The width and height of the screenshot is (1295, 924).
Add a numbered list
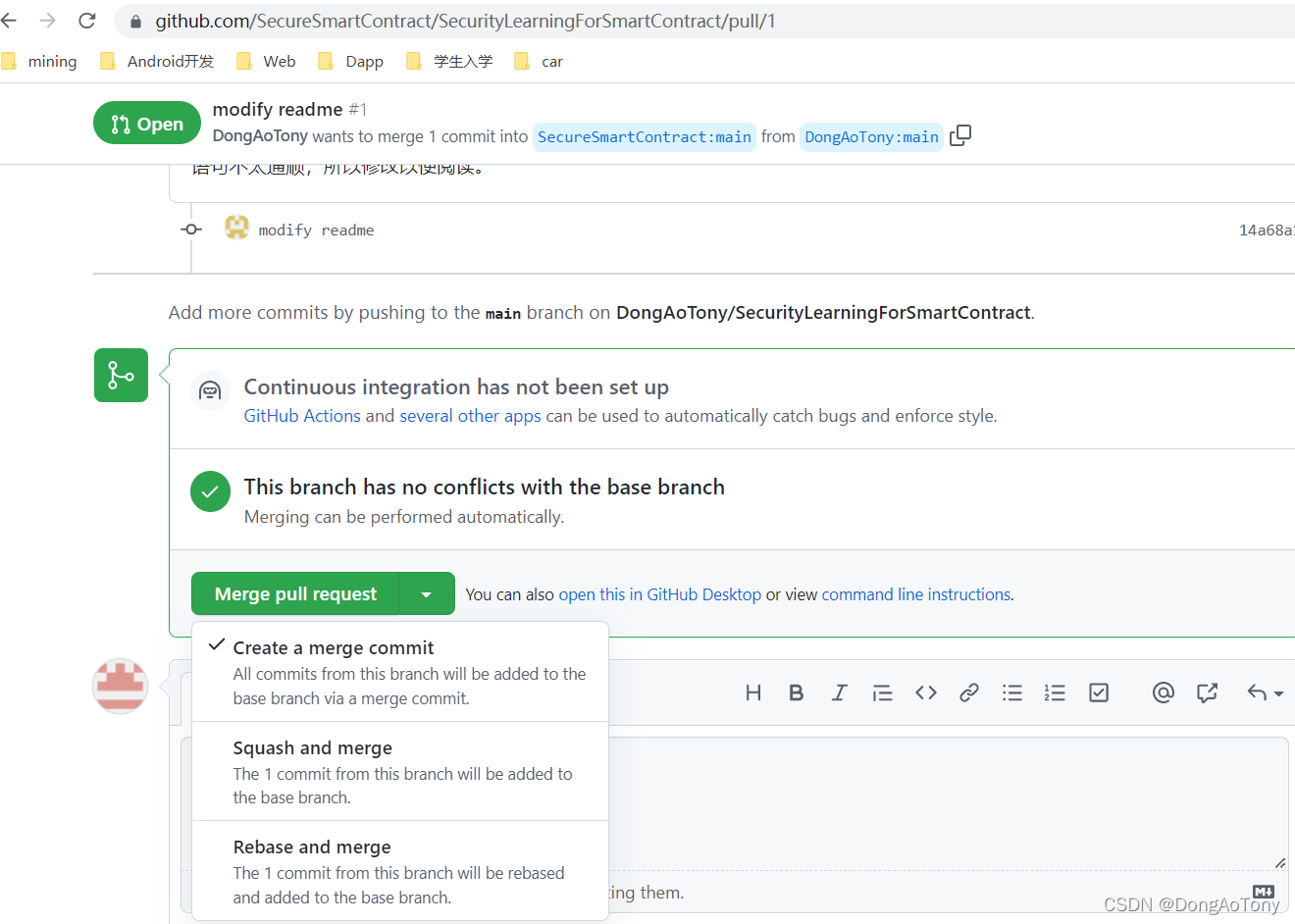point(1055,693)
